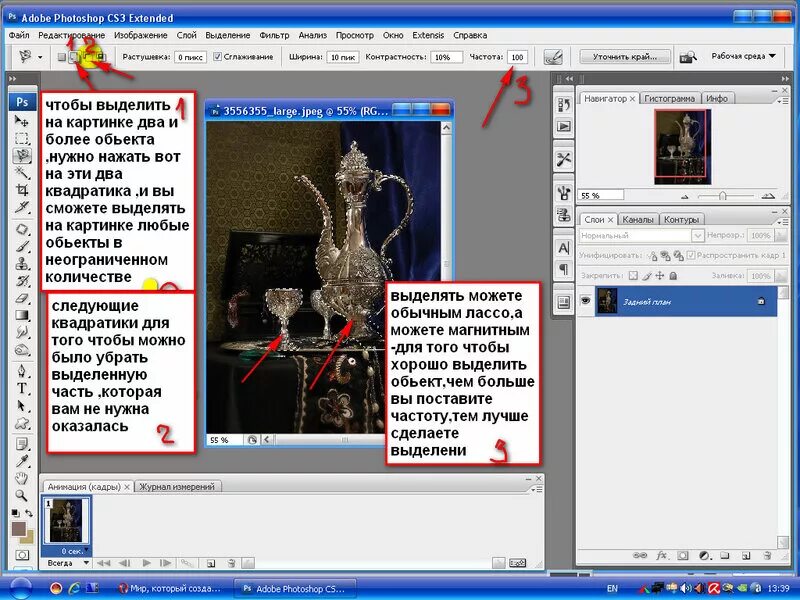
Task: Toggle lock transparent pixels icon
Action: coord(633,276)
